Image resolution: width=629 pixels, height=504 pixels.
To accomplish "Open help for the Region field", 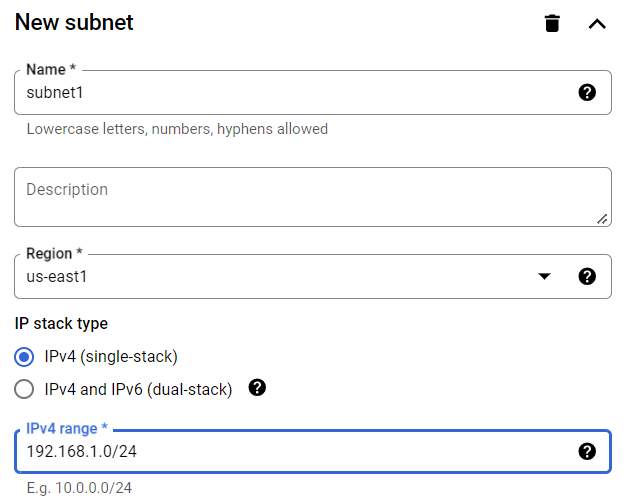I will coord(587,276).
